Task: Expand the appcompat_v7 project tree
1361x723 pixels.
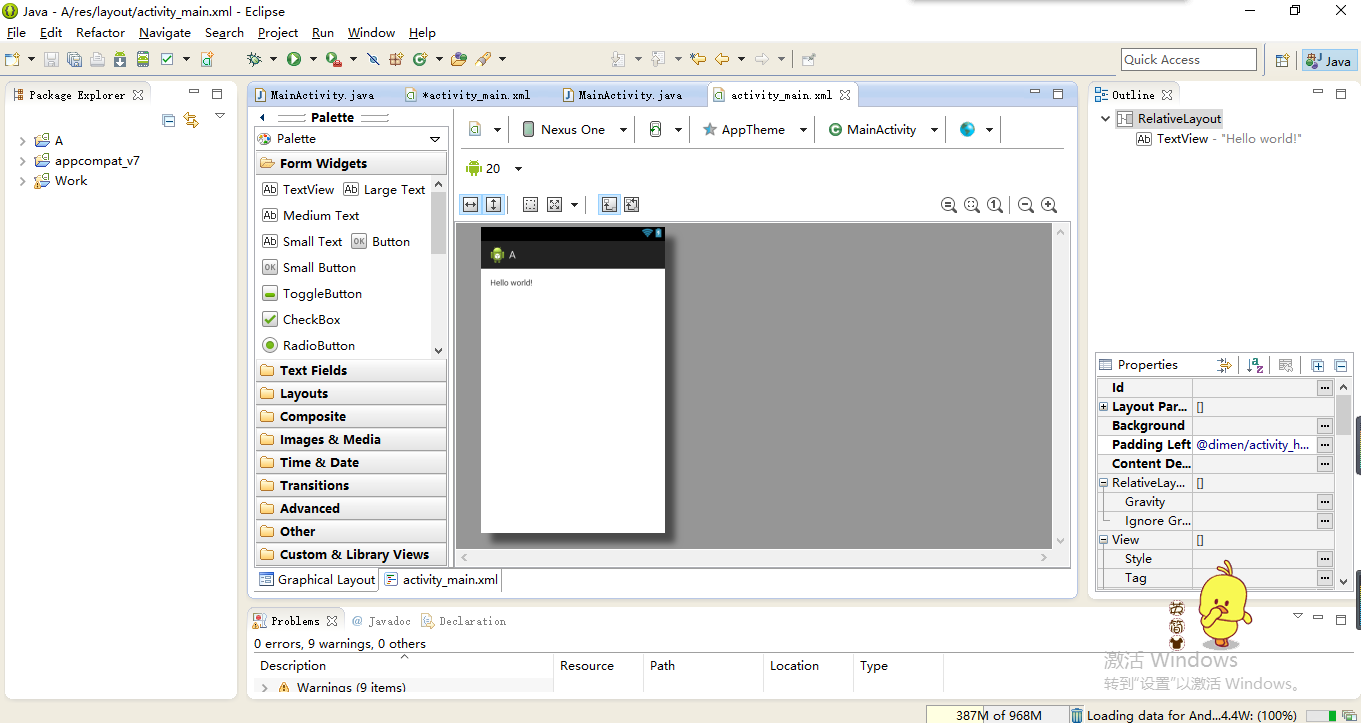Action: 23,161
